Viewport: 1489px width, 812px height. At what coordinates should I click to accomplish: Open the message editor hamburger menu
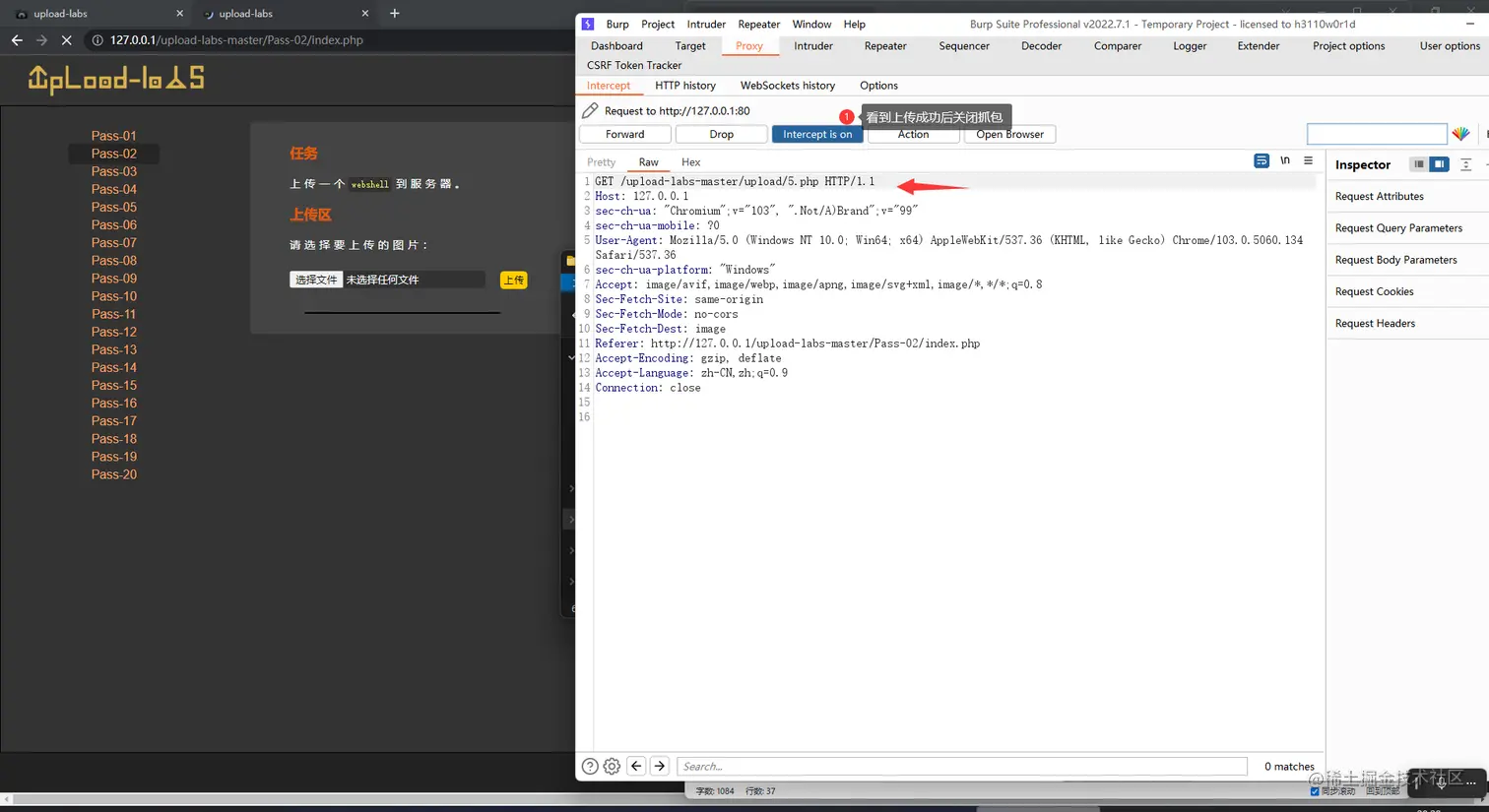(1308, 160)
